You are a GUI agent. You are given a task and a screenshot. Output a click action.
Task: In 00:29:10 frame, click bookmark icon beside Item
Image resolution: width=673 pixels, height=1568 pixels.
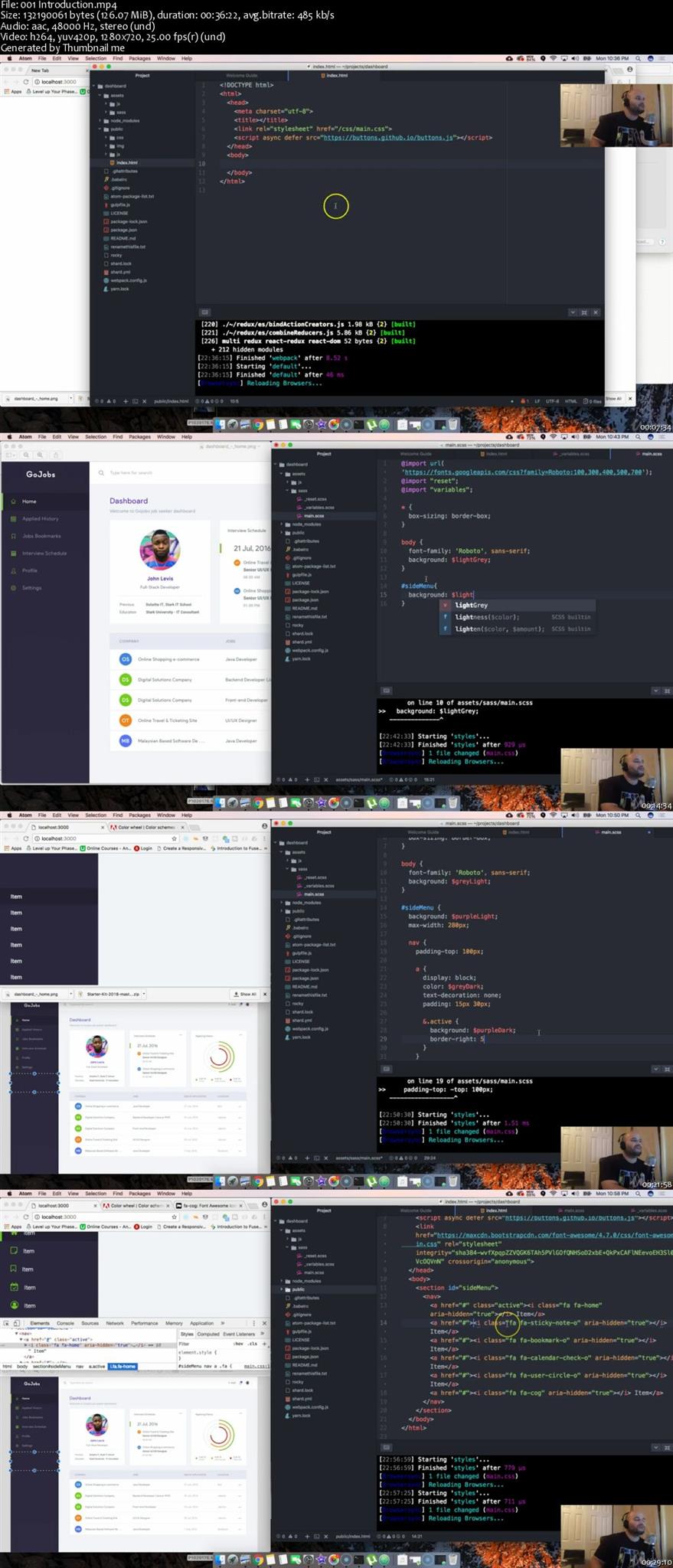pyautogui.click(x=15, y=1269)
